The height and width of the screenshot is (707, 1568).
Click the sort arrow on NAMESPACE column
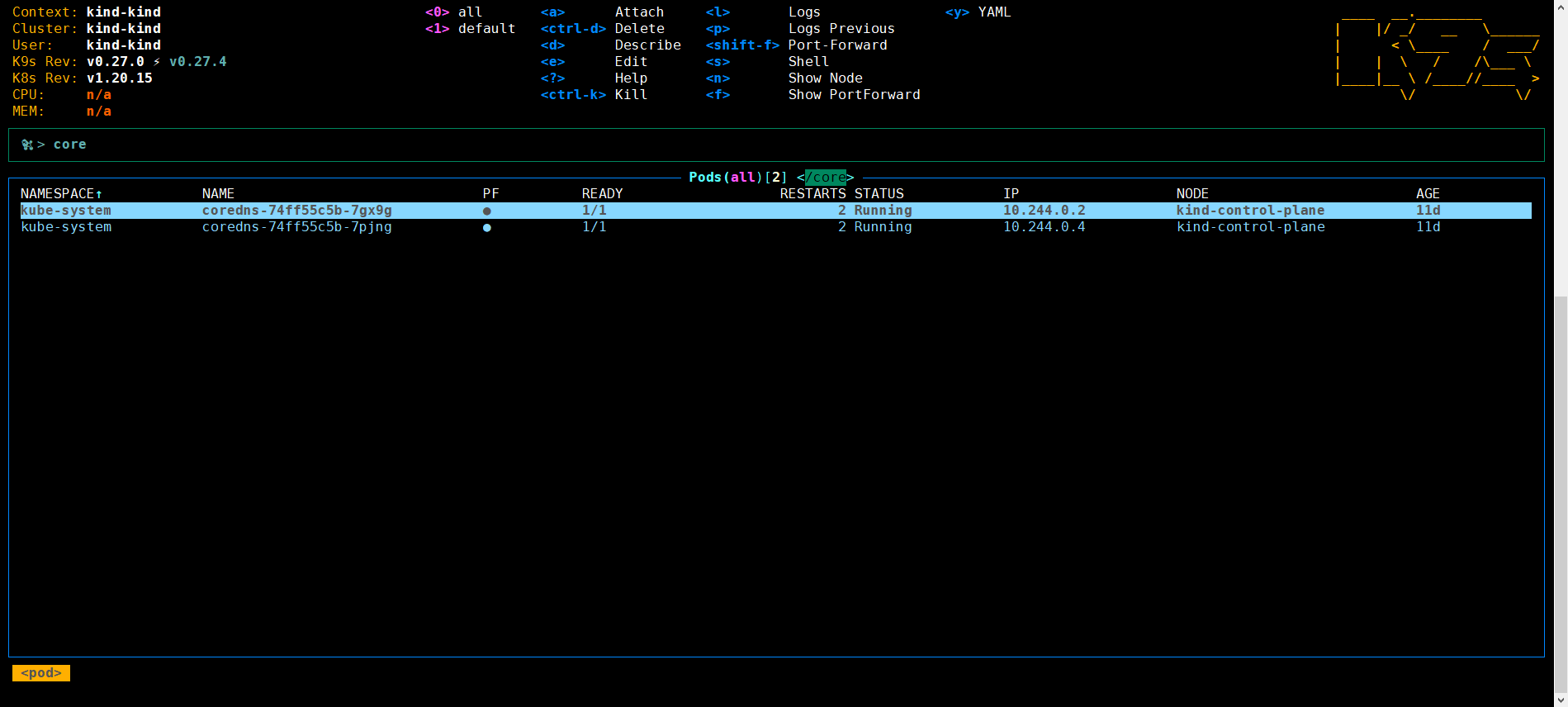pos(99,194)
